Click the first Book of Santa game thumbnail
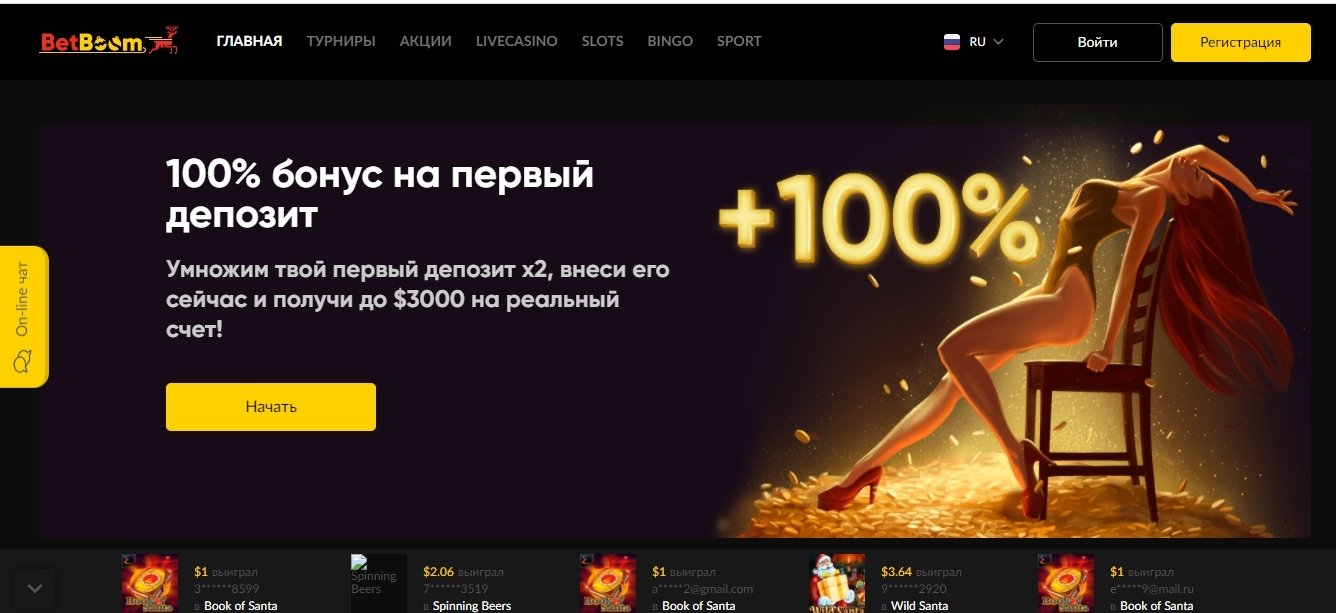Screen dimensions: 1336x613 click(150, 583)
